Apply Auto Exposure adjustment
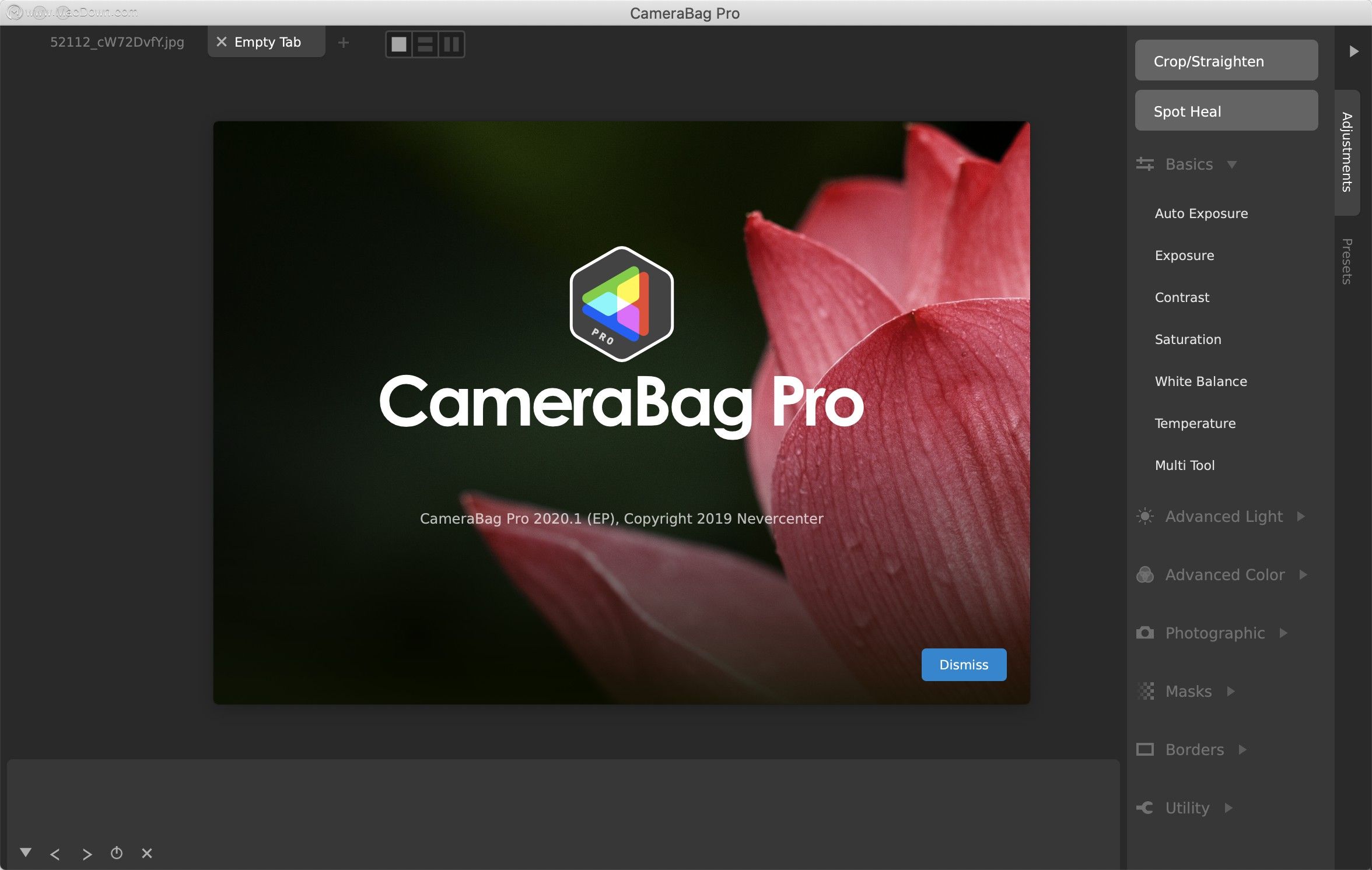Screen dimensions: 1372x870 click(1201, 213)
